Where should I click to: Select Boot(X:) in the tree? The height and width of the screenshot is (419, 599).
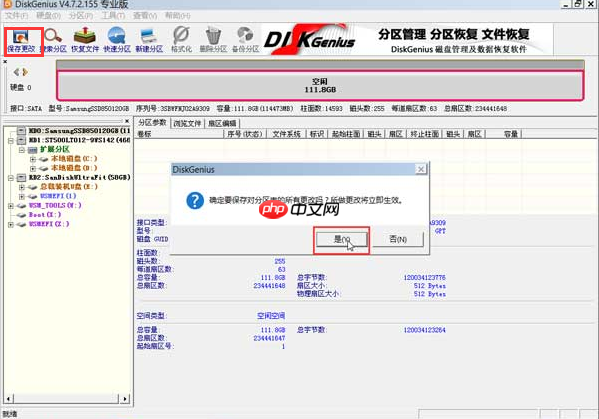click(x=45, y=215)
